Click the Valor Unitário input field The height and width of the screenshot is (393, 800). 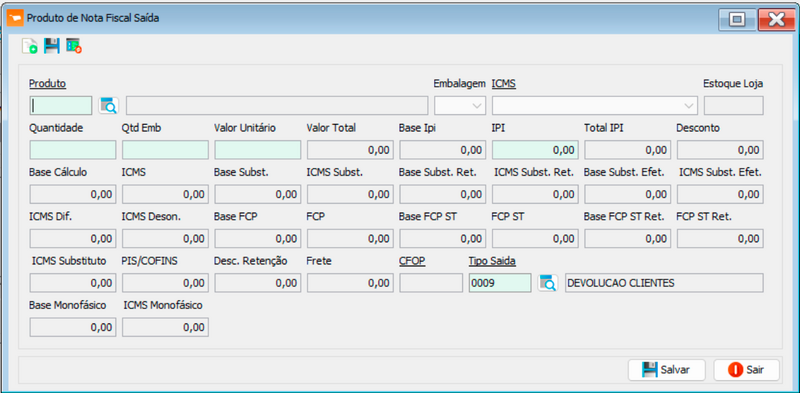point(258,150)
